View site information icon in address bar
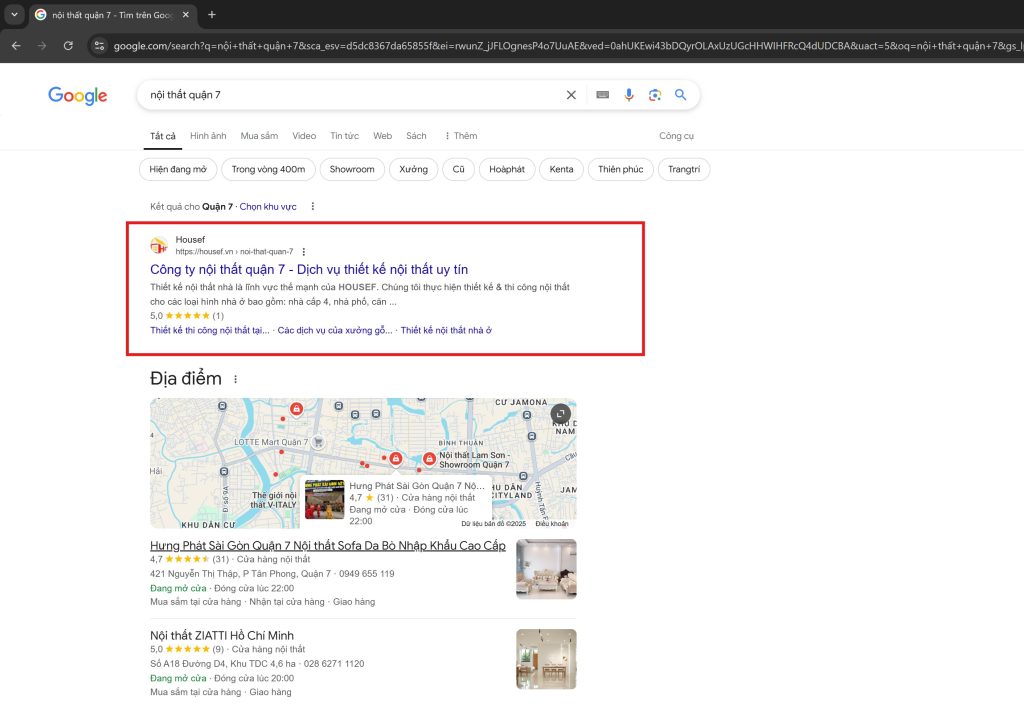This screenshot has height=706, width=1024. [99, 46]
